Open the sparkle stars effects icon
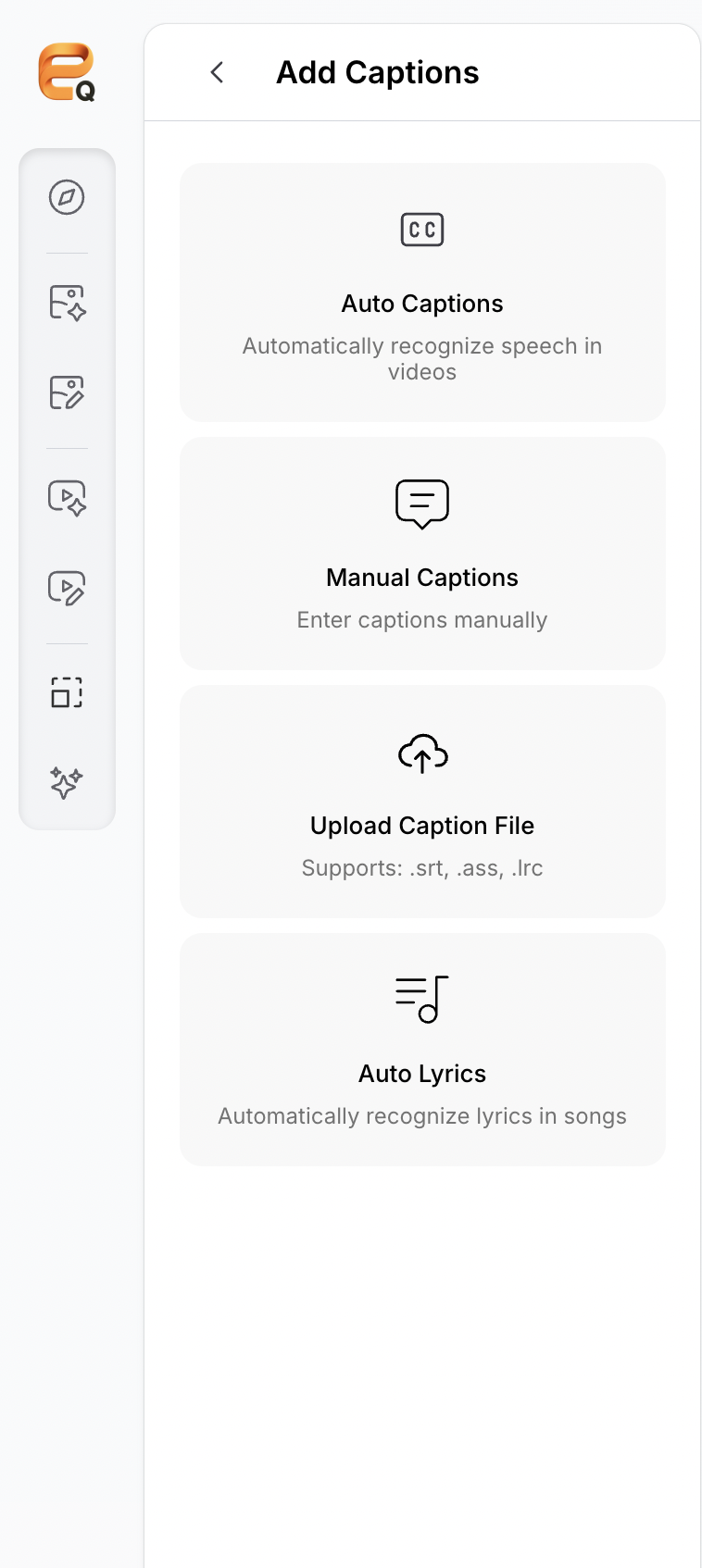 (67, 782)
